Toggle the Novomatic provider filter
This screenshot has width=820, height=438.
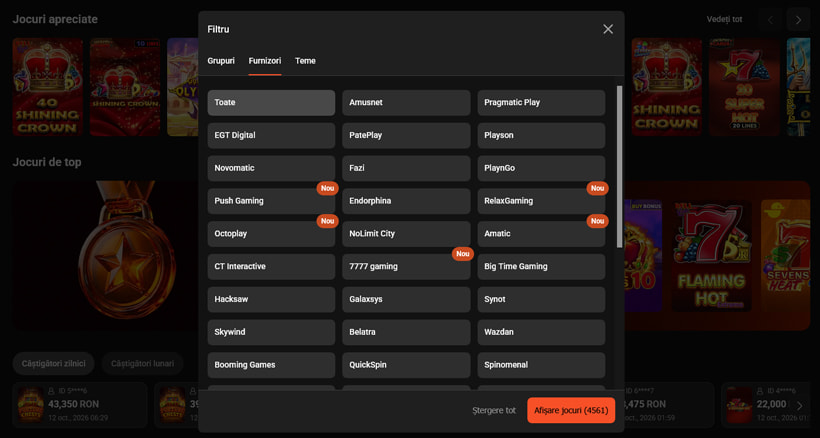coord(271,168)
